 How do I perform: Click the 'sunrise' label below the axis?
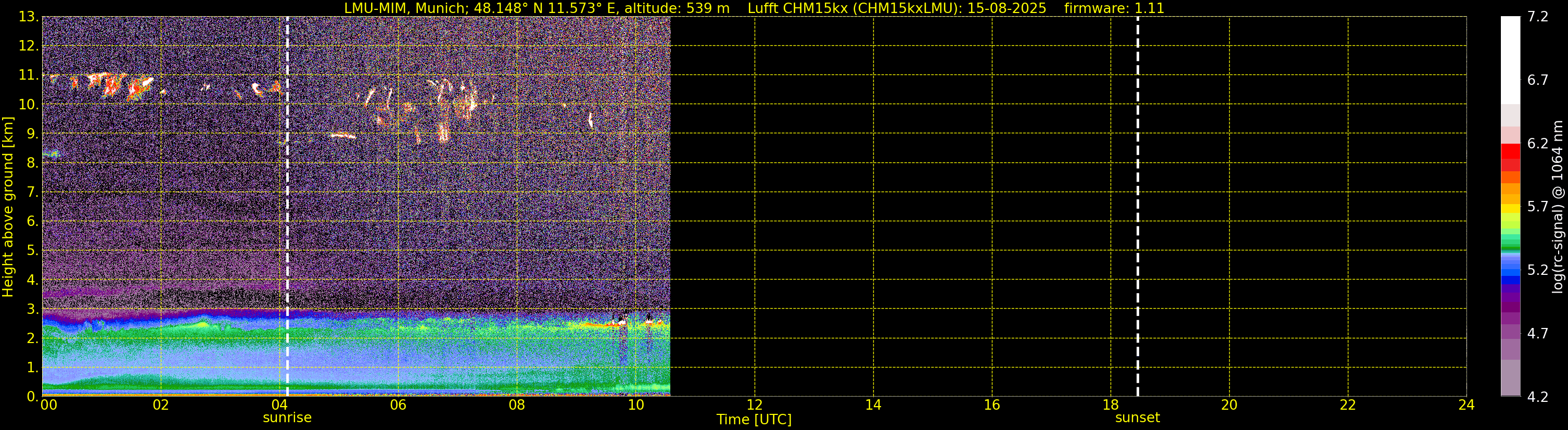(287, 418)
